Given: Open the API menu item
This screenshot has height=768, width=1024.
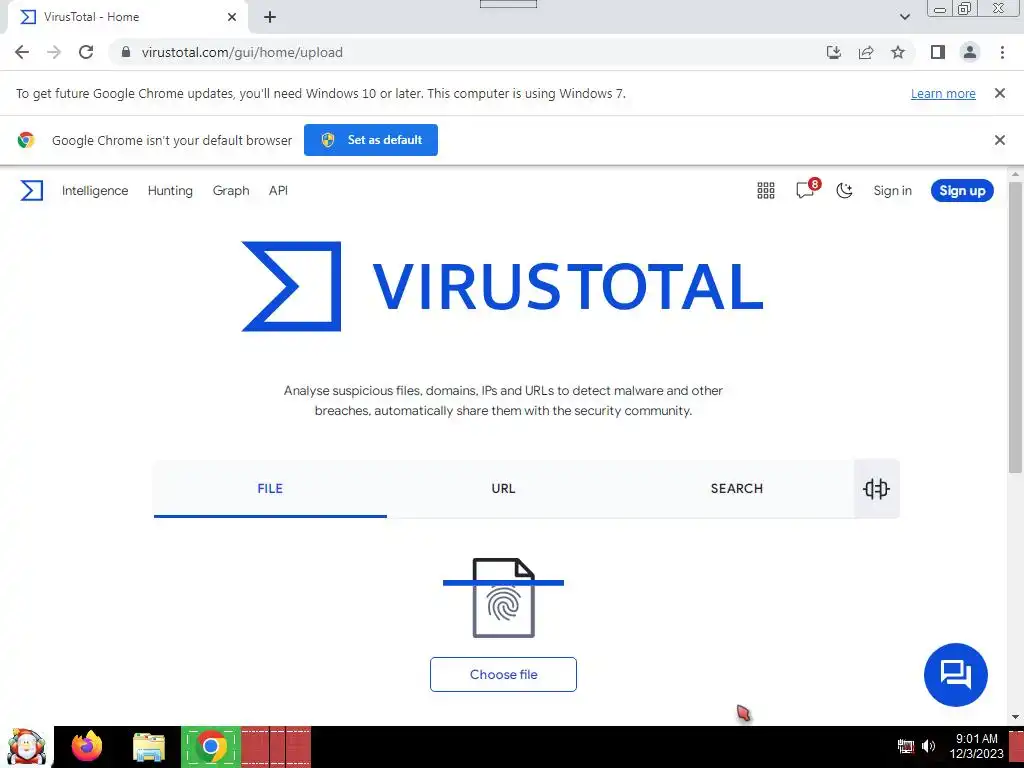Looking at the screenshot, I should [x=278, y=191].
